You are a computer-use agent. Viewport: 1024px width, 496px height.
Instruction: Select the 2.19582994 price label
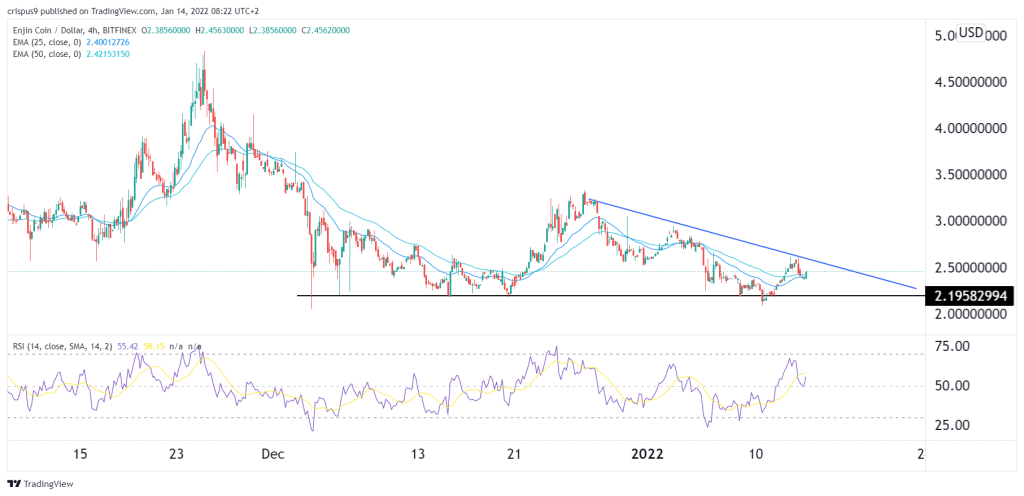click(x=971, y=296)
